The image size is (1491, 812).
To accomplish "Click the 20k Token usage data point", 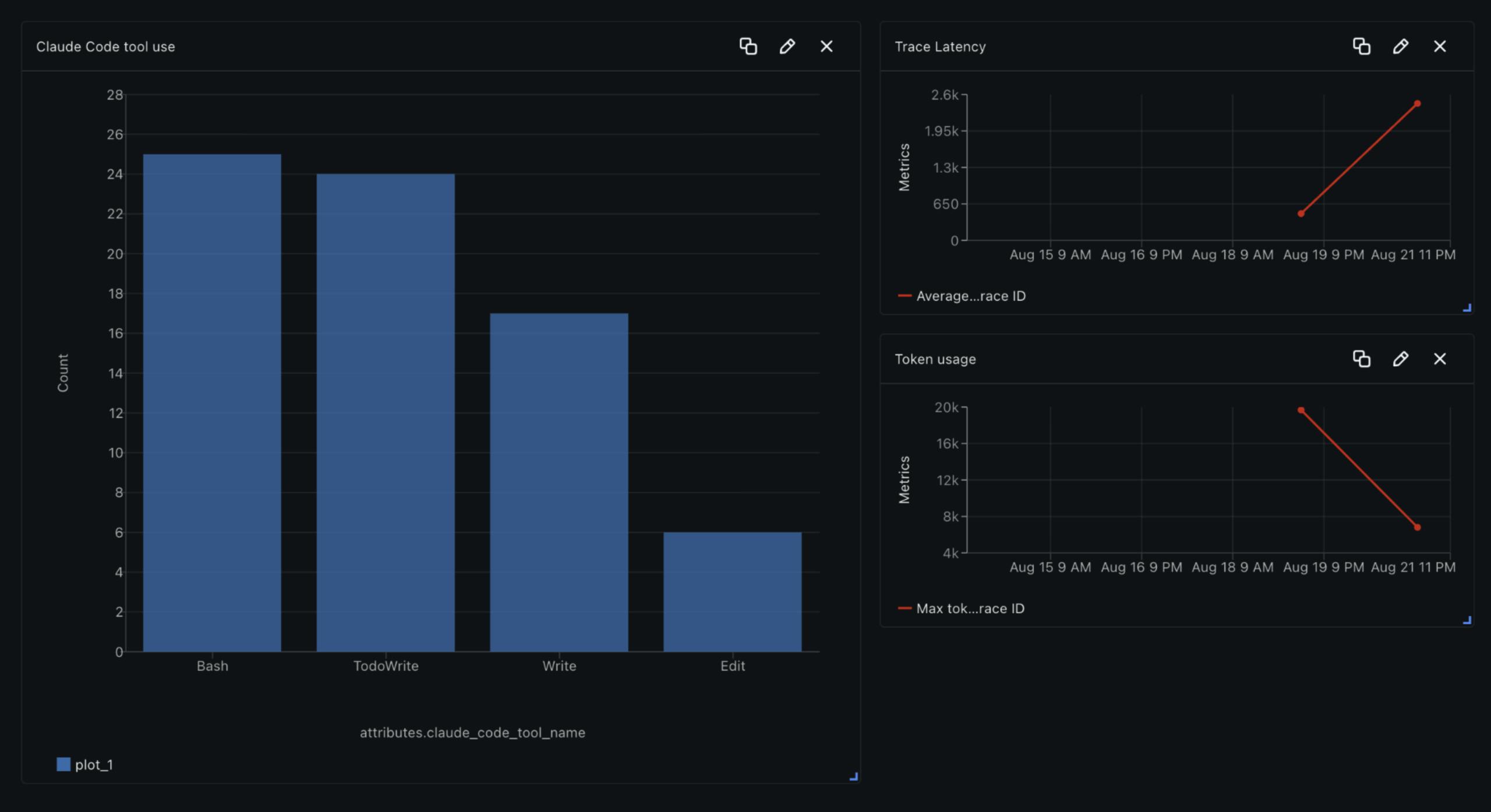I will coord(1301,410).
